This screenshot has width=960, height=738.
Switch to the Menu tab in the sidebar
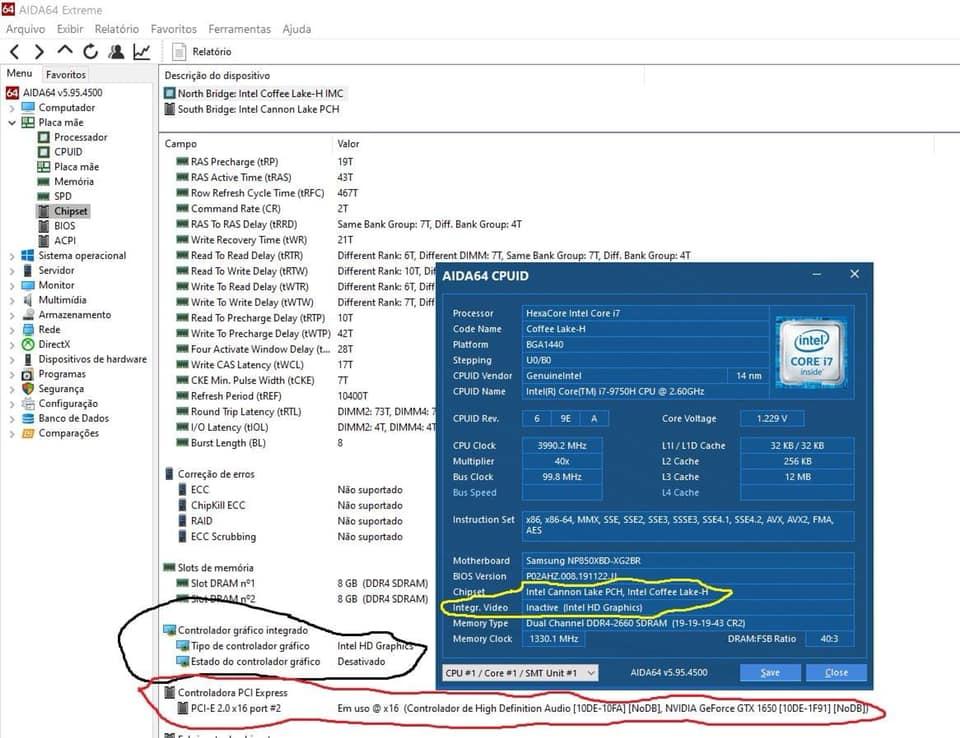19,73
